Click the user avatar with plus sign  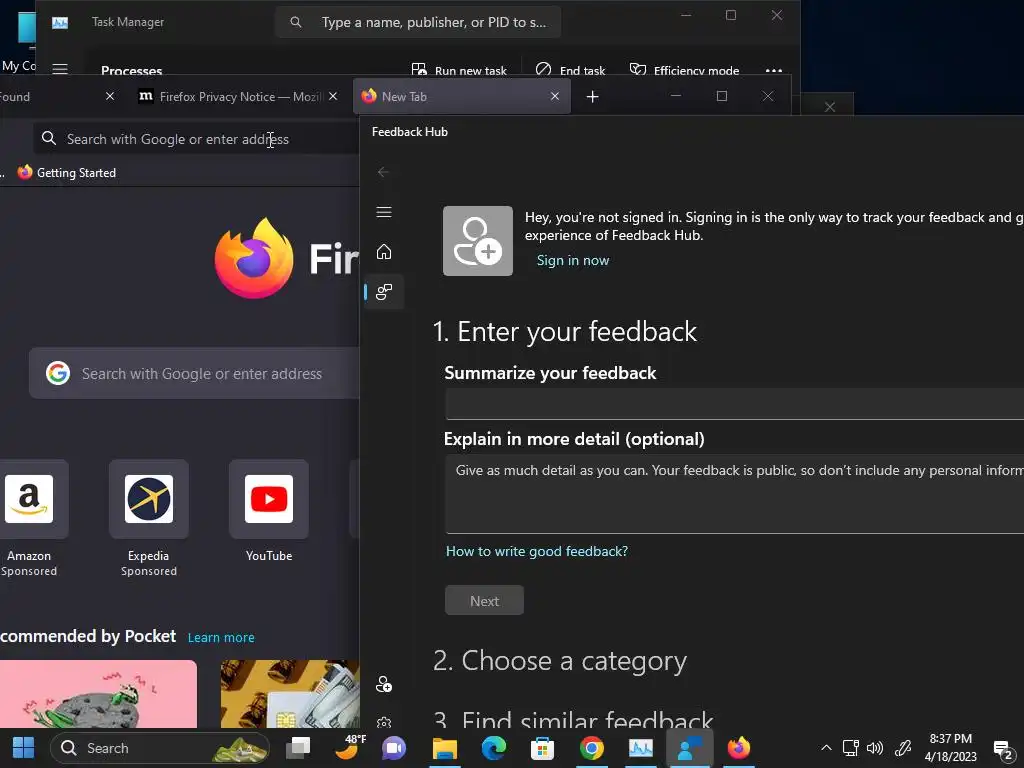(x=478, y=241)
